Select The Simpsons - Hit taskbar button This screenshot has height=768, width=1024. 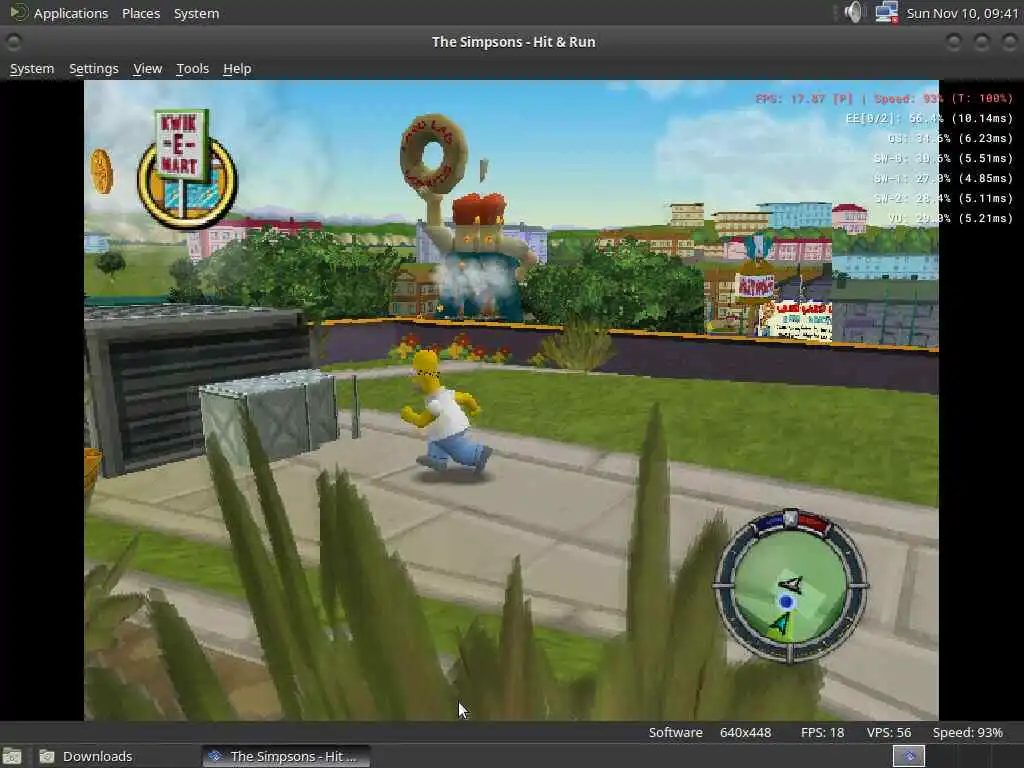click(286, 756)
